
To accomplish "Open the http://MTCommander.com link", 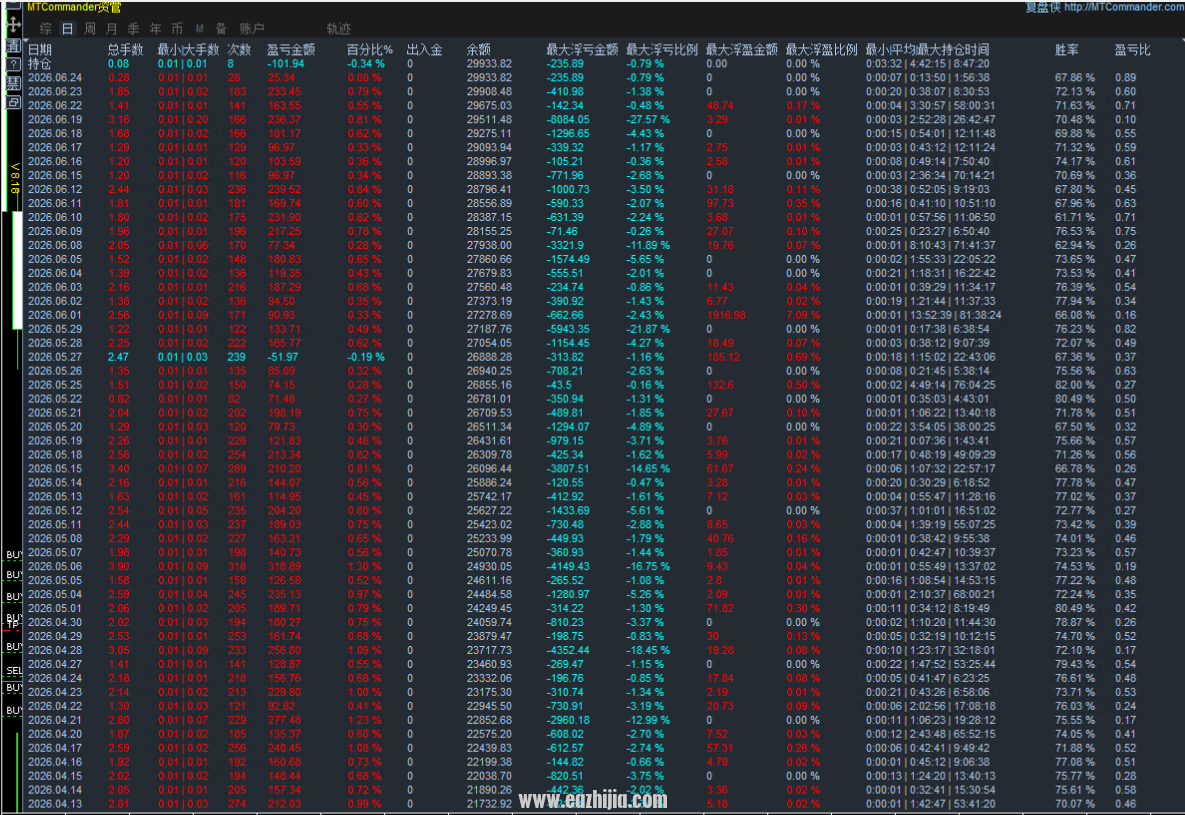I will click(1124, 7).
